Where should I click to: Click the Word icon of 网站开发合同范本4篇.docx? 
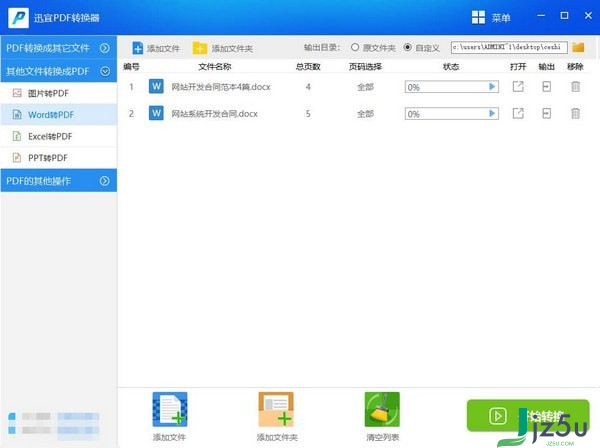coord(156,86)
